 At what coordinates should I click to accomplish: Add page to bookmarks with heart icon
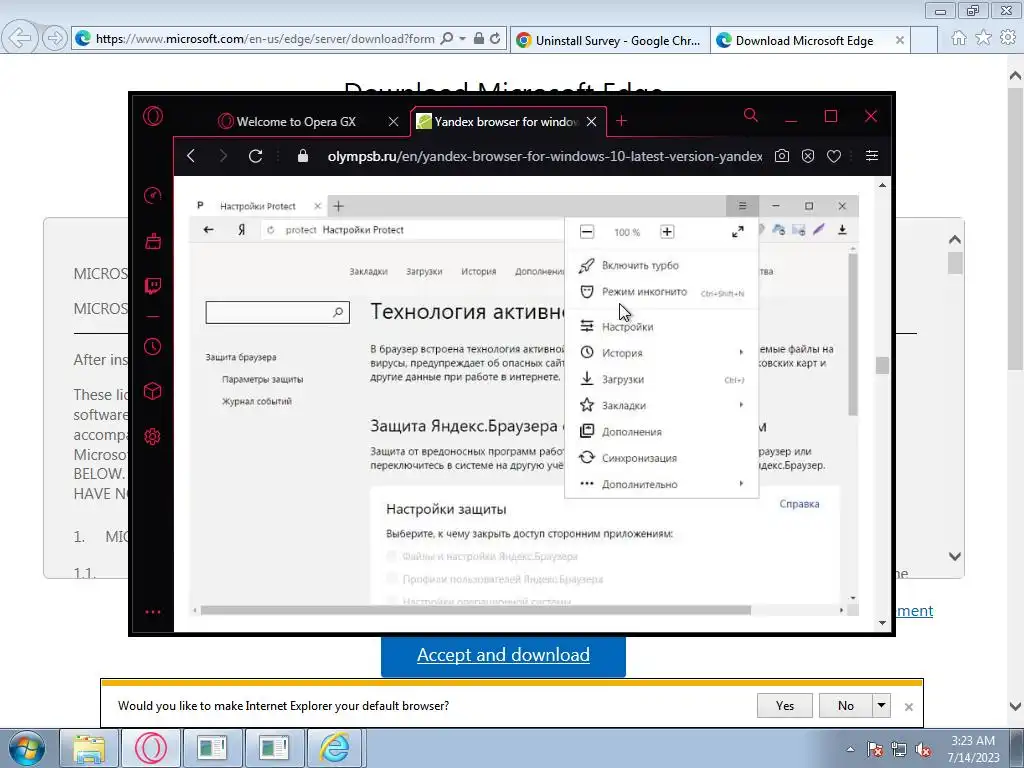[834, 156]
